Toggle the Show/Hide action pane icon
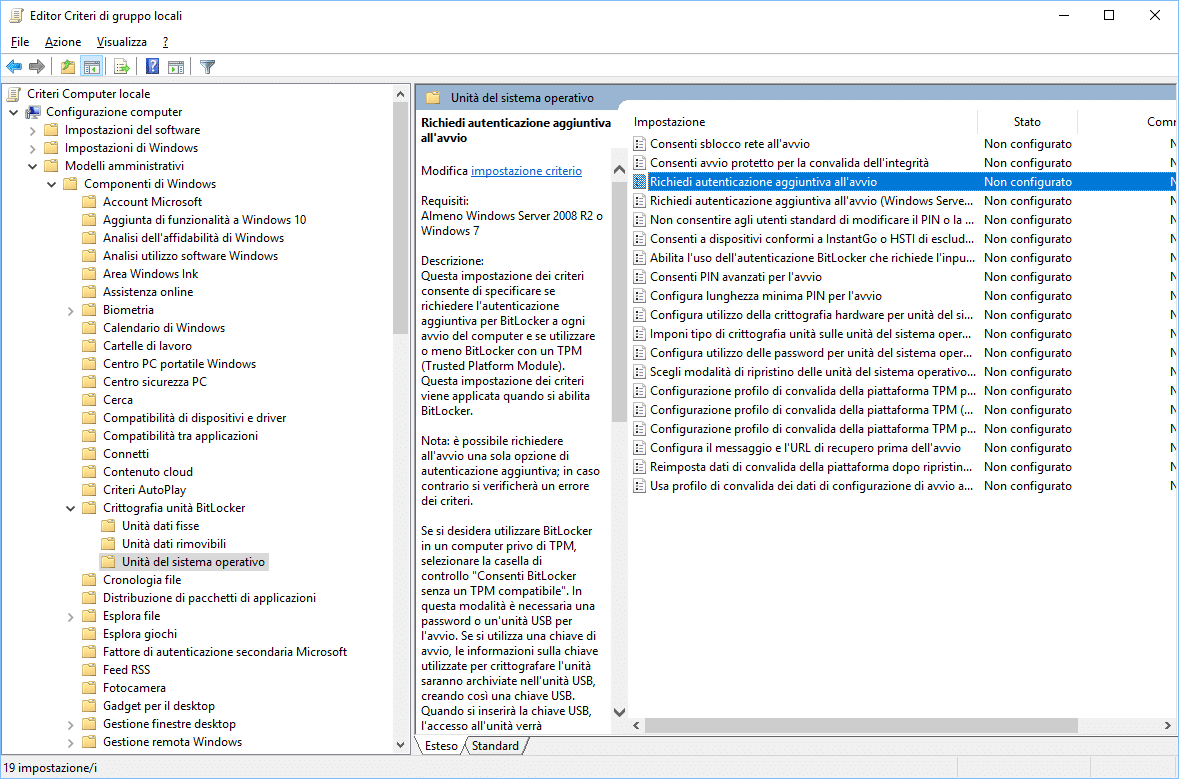Viewport: 1179px width, 779px height. pyautogui.click(x=176, y=67)
